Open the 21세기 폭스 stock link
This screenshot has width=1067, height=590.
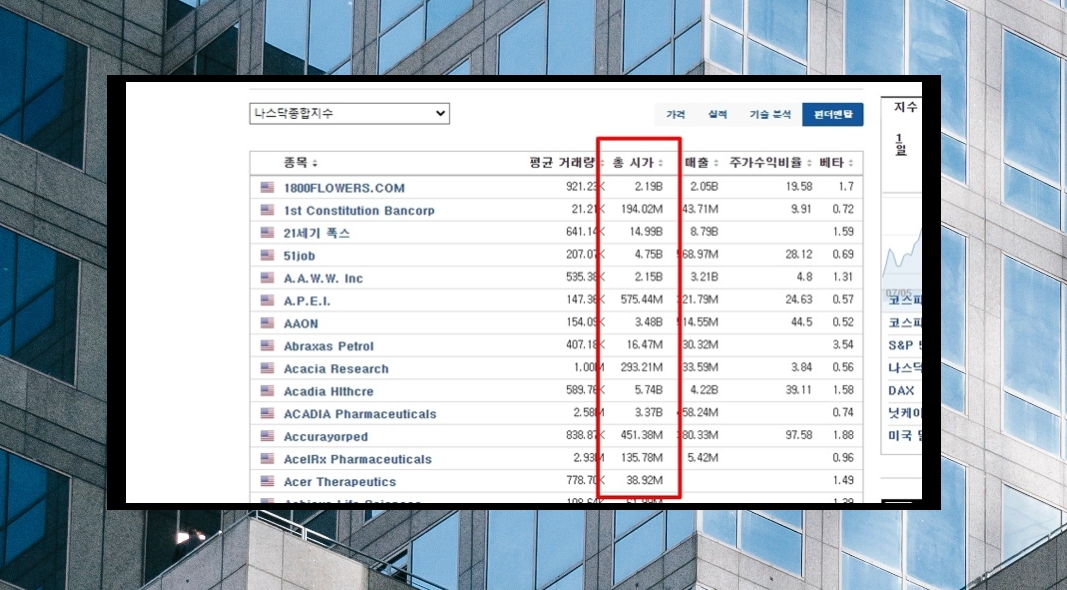tap(316, 233)
